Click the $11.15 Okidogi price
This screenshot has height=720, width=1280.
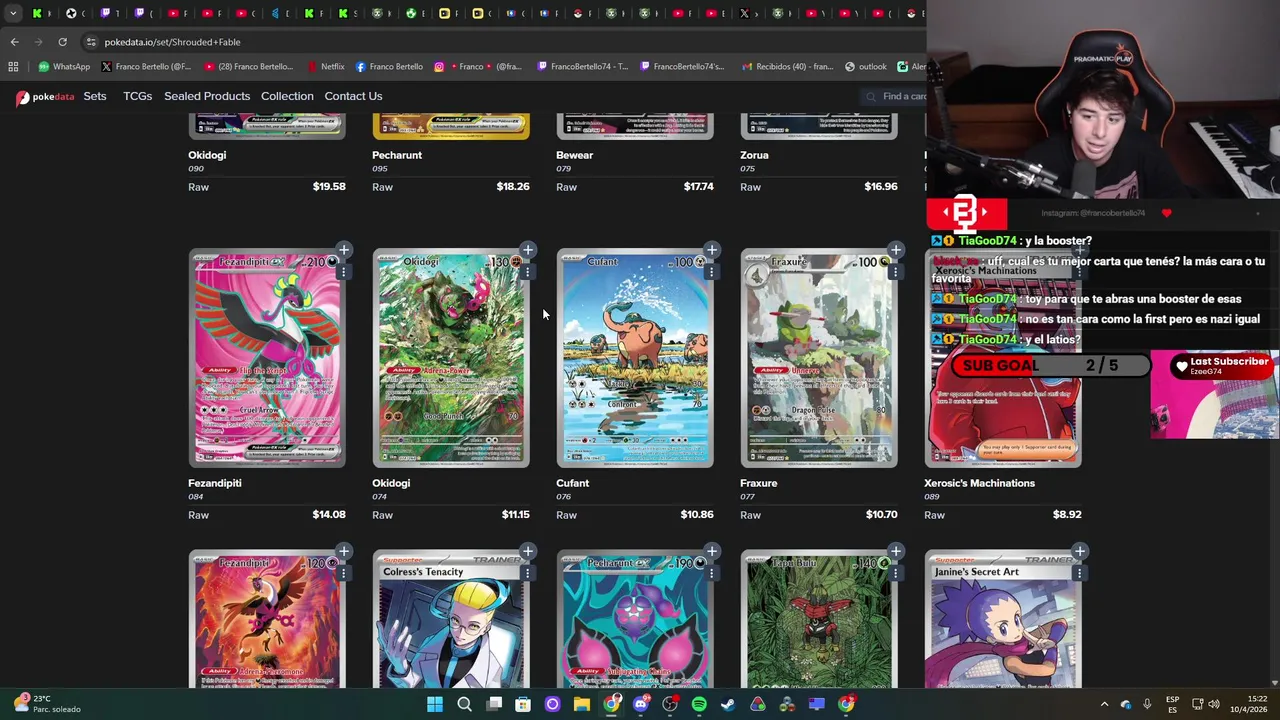click(x=515, y=514)
